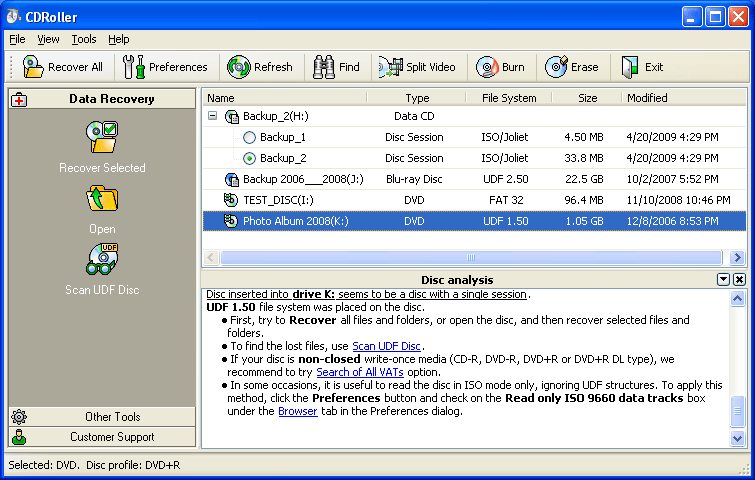Open the Tools menu
This screenshot has height=480, width=755.
click(x=84, y=39)
